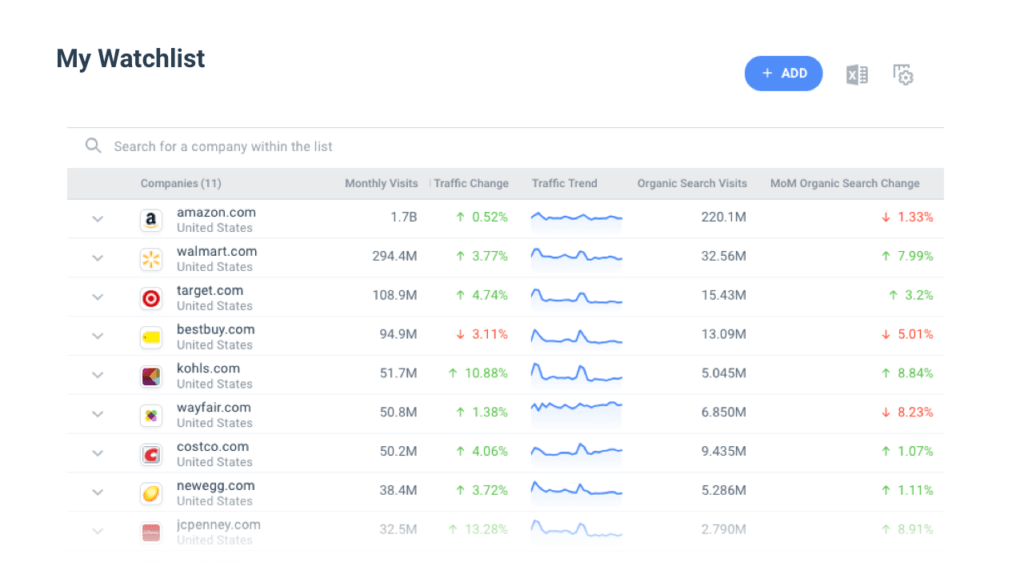Open the walmart.com link
Screen dimensions: 1024x574
217,251
